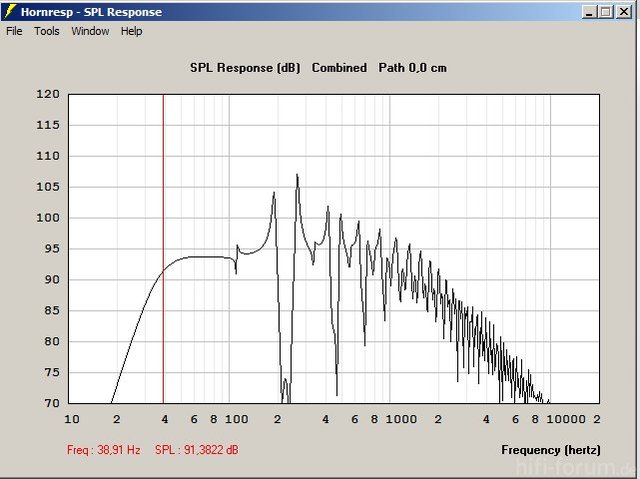Click the red frequency marker line

point(163,249)
